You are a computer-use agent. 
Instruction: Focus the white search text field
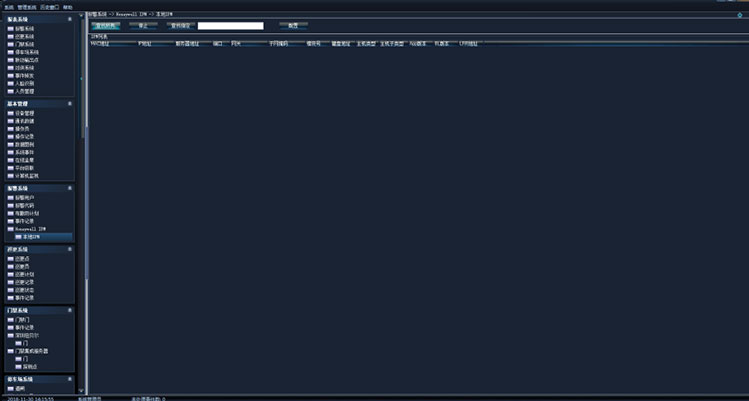coord(231,25)
